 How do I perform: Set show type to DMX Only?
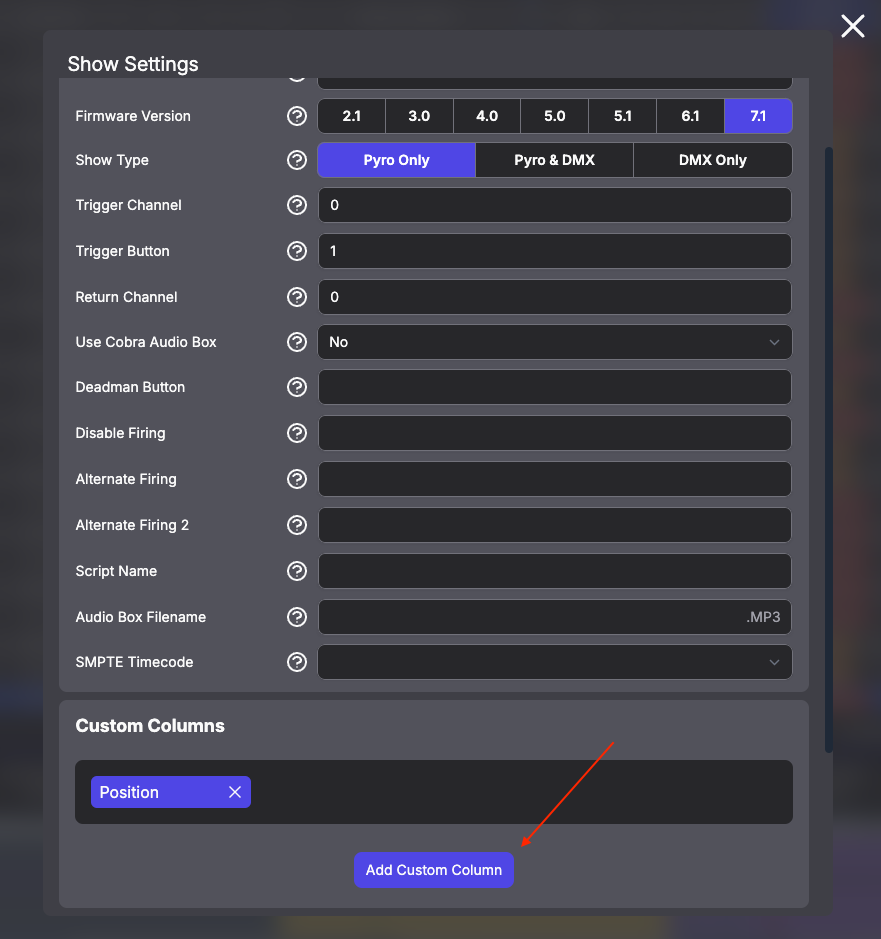pyautogui.click(x=713, y=160)
